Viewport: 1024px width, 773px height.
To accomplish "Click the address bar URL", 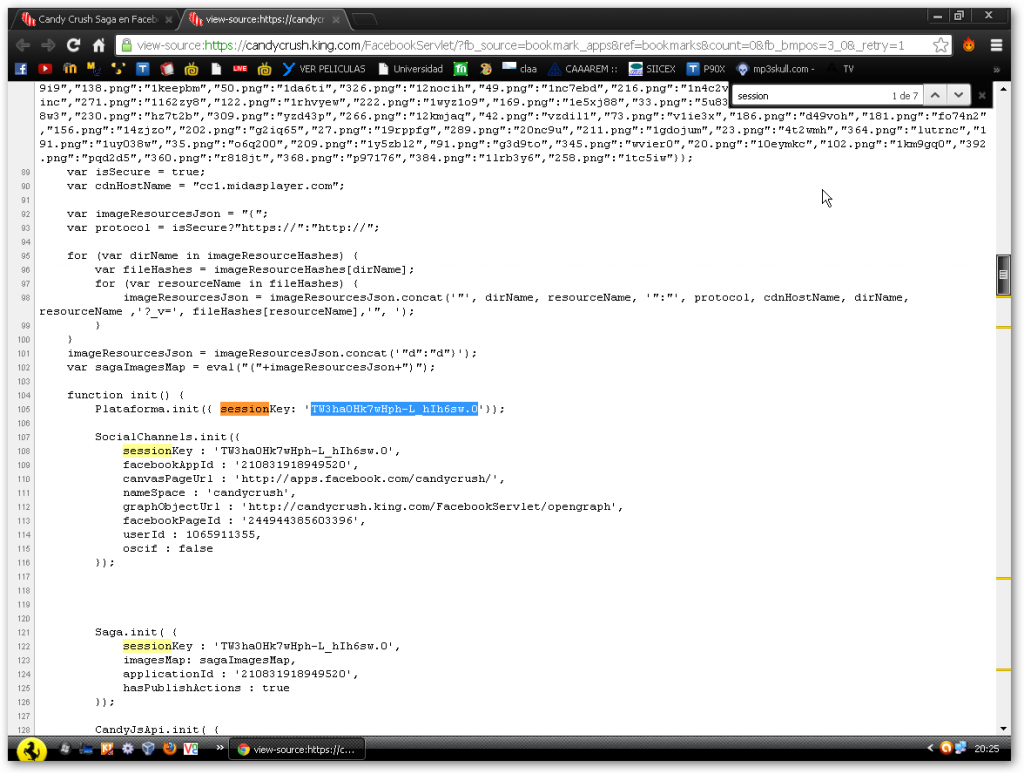I will pos(520,45).
